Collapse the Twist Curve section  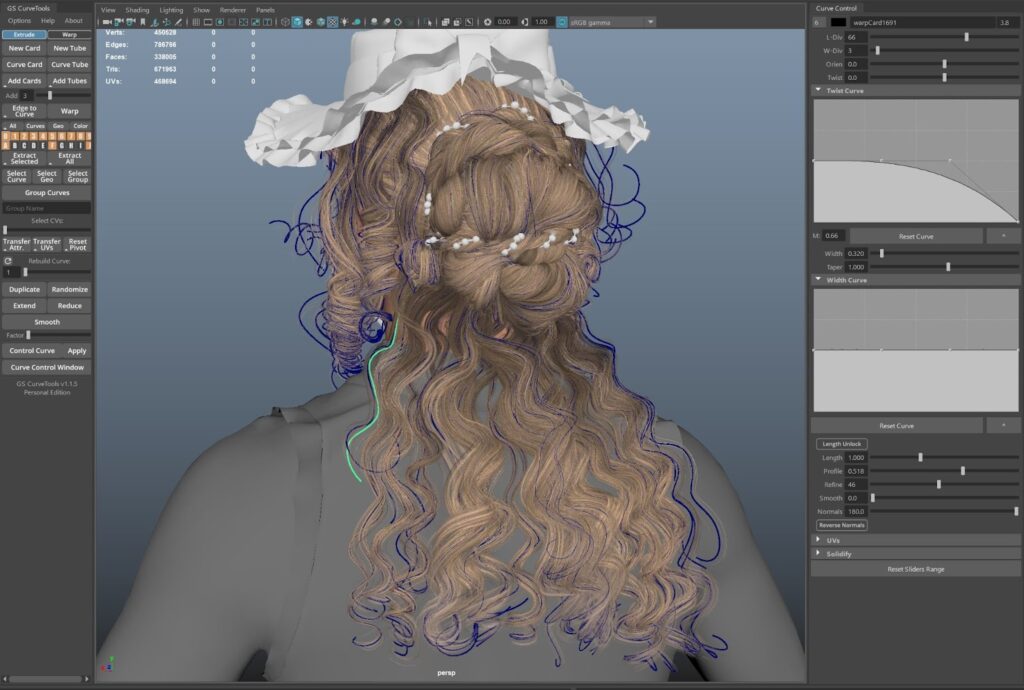[x=819, y=91]
